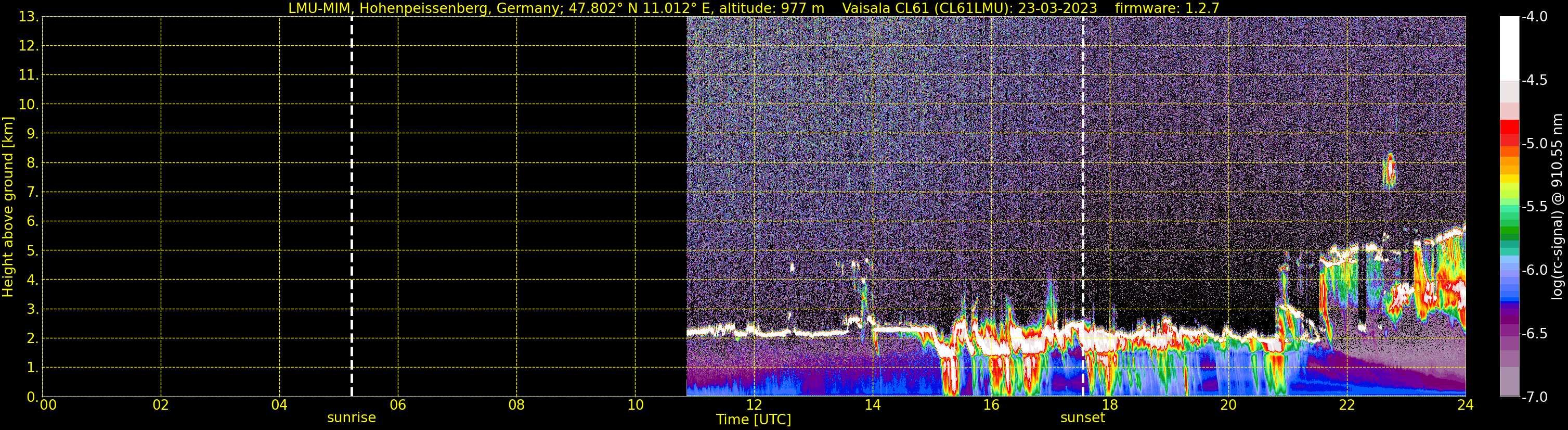The image size is (1568, 430).
Task: Click the "12" time axis tick label
Action: click(754, 406)
